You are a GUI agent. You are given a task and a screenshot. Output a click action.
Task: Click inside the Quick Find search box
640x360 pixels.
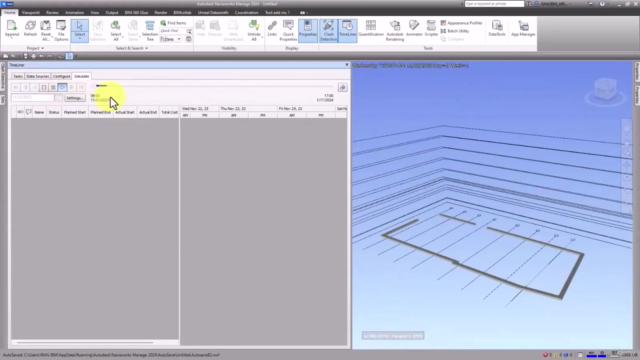[x=172, y=31]
